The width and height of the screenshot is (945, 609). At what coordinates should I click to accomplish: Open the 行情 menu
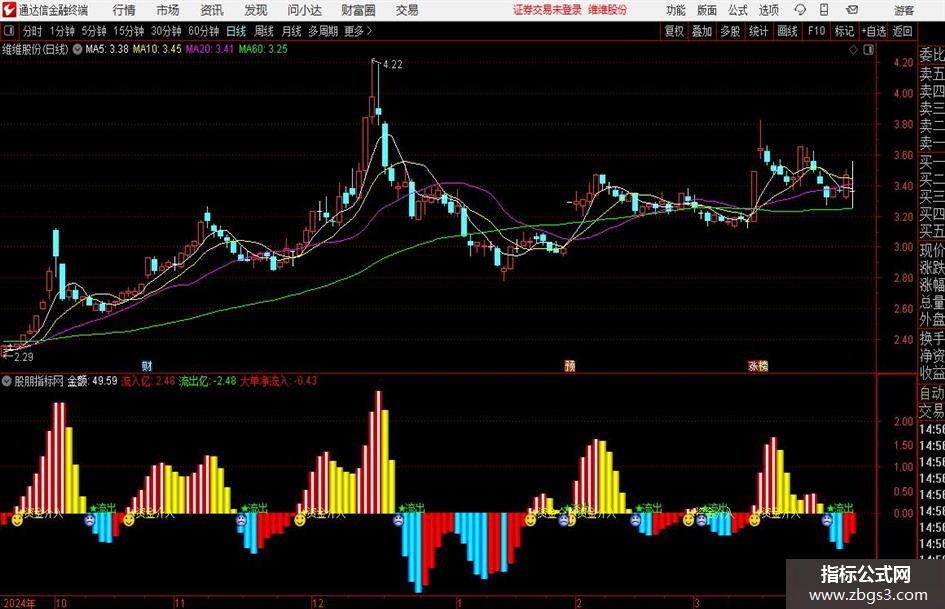[x=124, y=10]
